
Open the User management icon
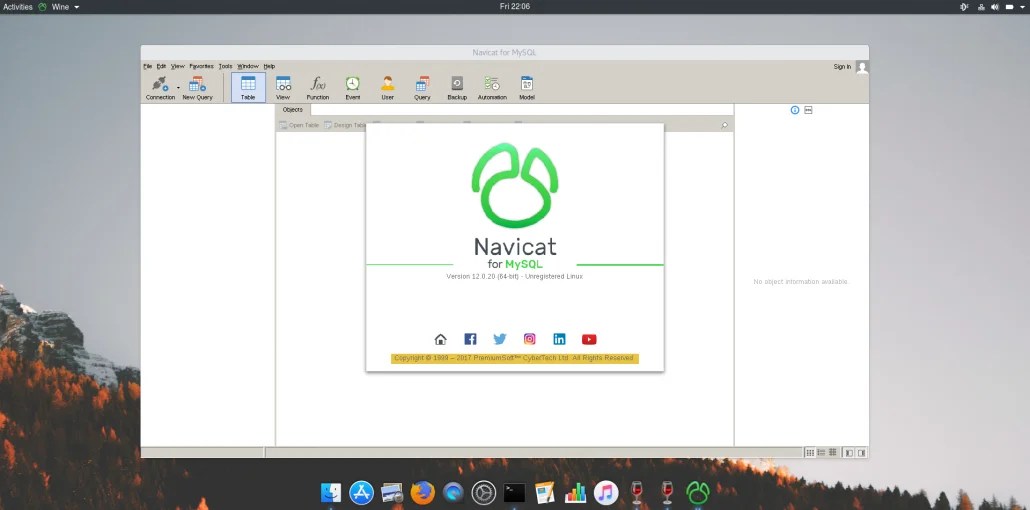click(388, 87)
